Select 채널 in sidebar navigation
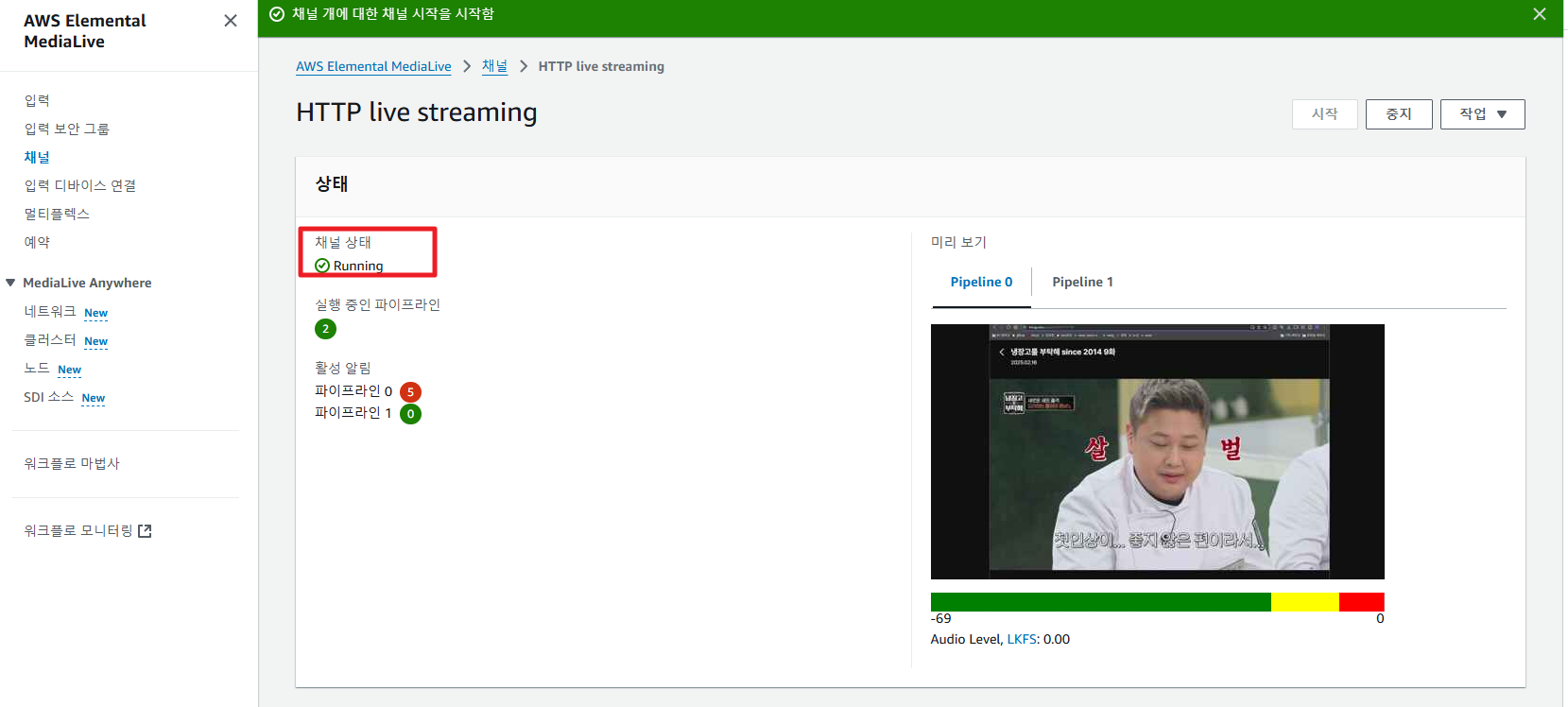The image size is (1568, 707). point(37,157)
